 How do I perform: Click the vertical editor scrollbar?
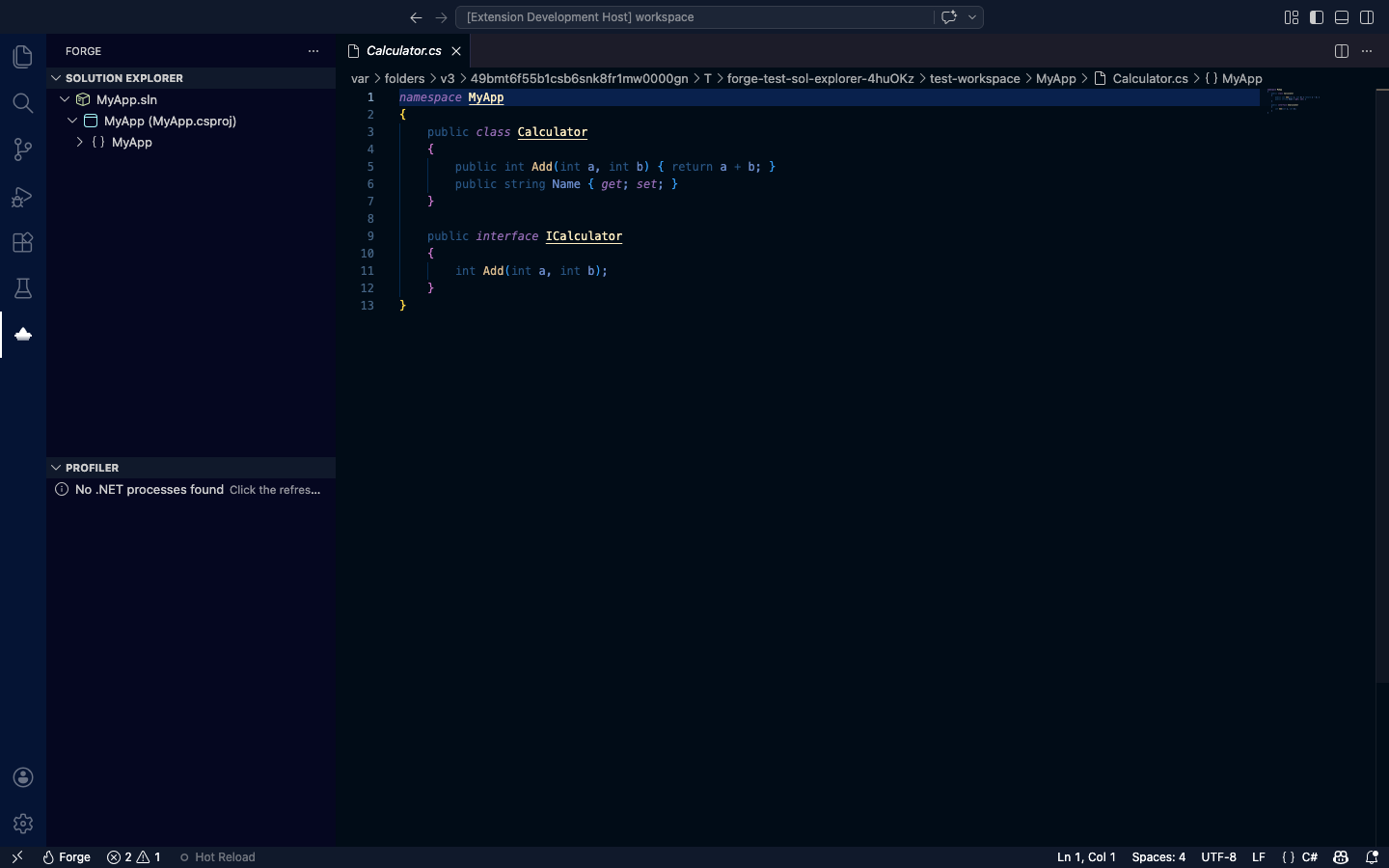pyautogui.click(x=1381, y=386)
